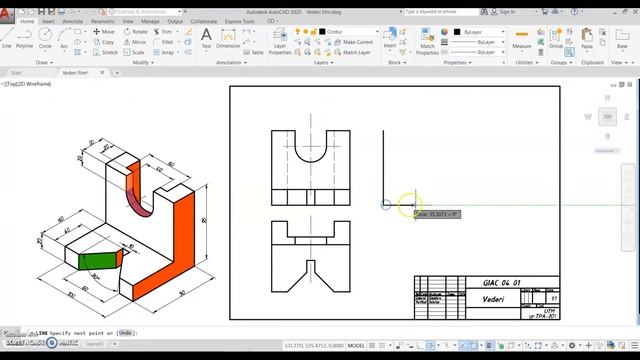The image size is (640, 360).
Task: Open the Express Tools ribbon tab
Action: pyautogui.click(x=240, y=21)
